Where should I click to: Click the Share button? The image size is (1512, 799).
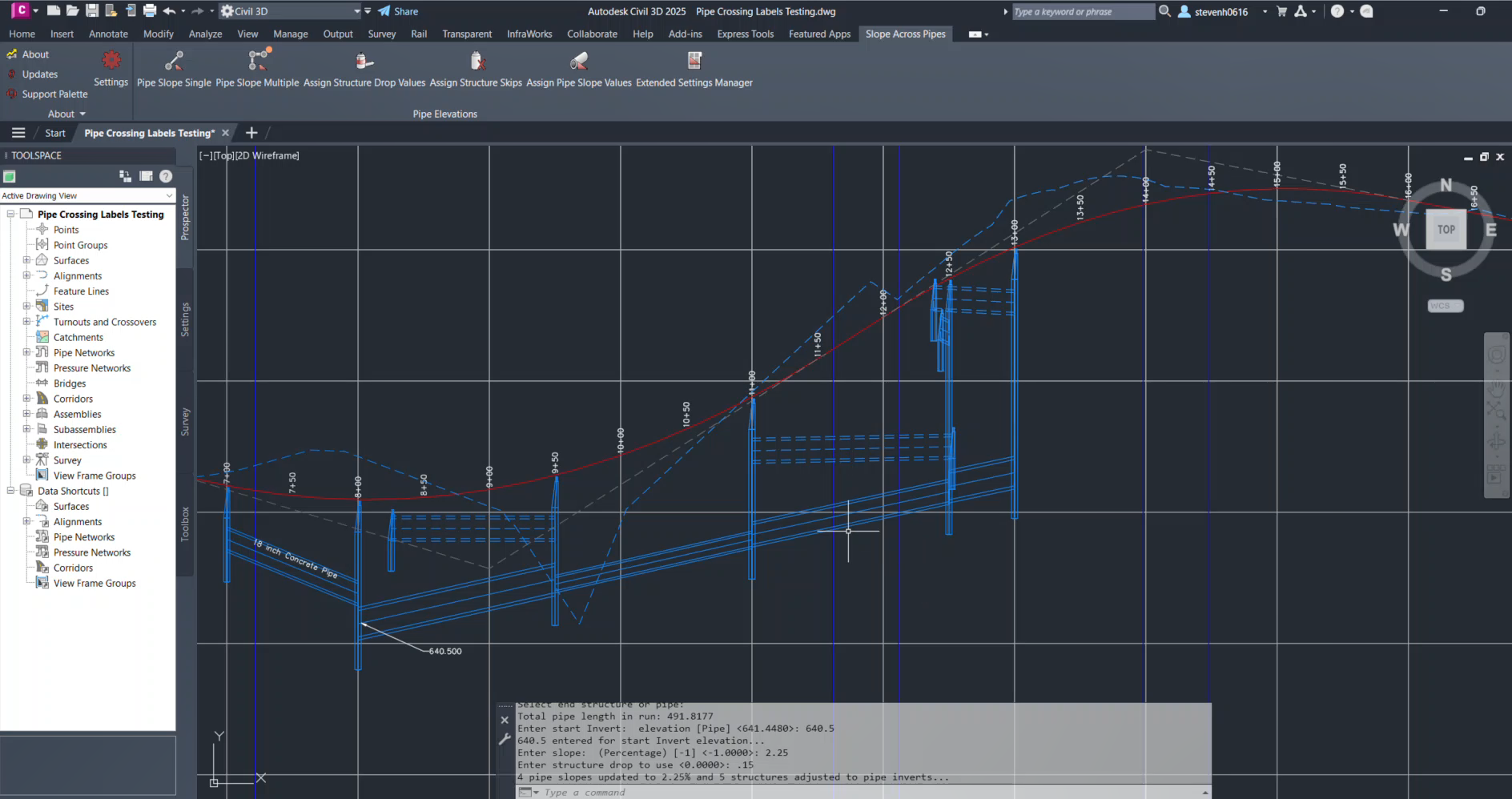click(398, 11)
